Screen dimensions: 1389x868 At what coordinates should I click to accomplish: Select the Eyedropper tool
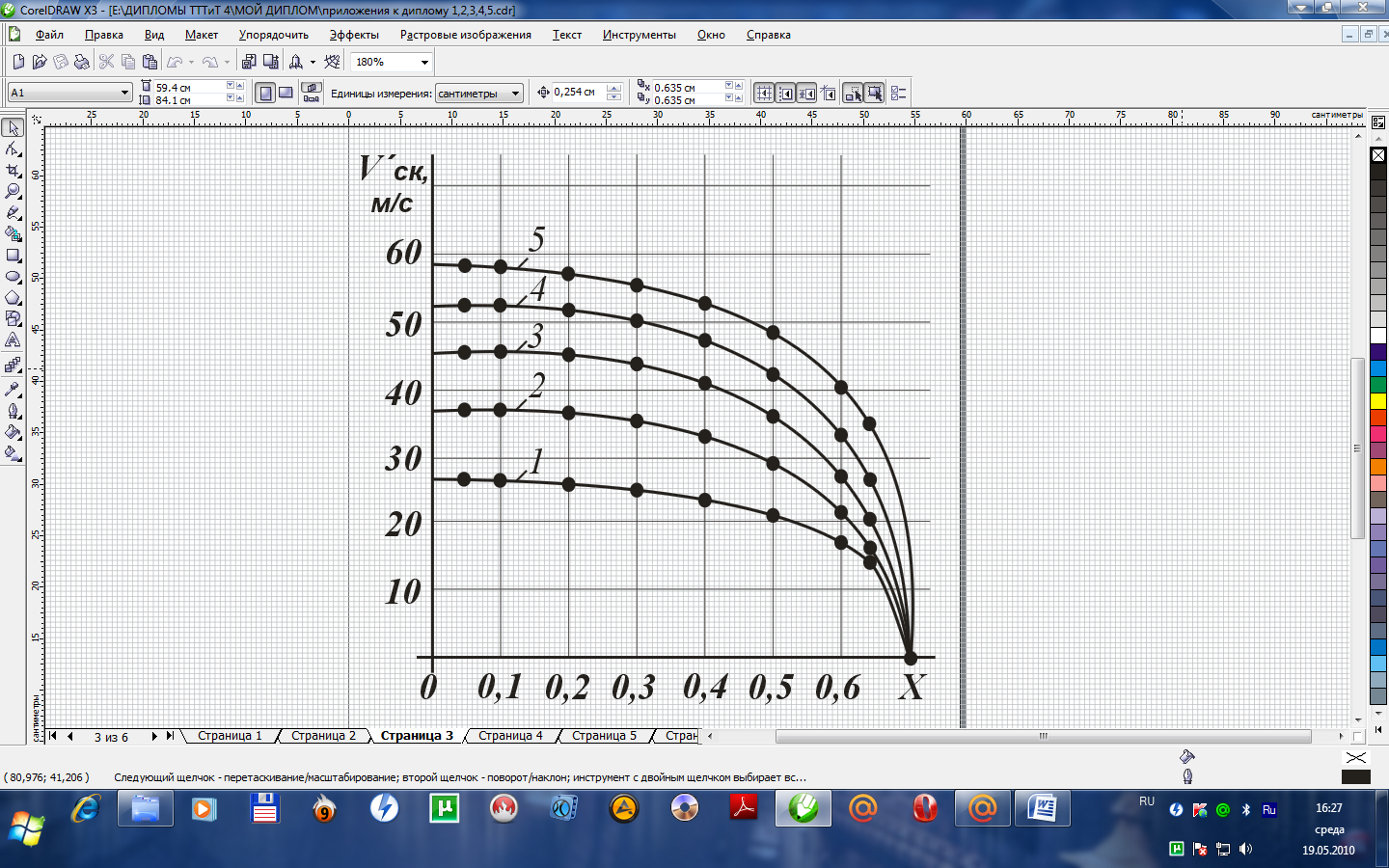tap(14, 390)
